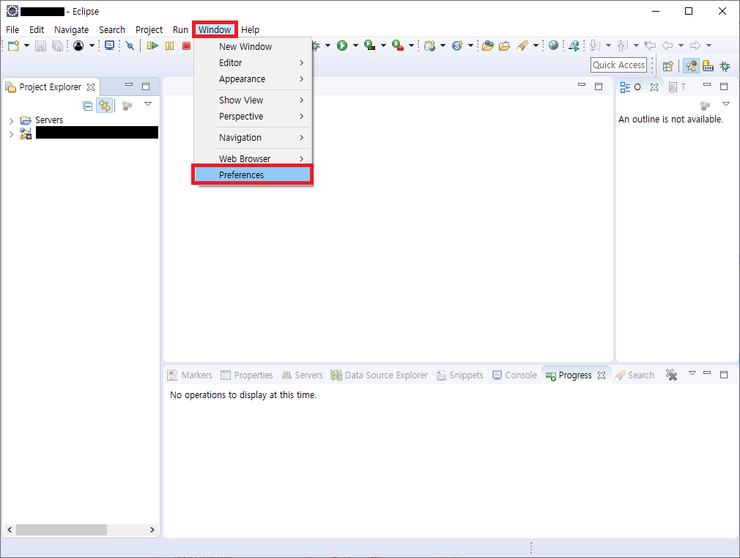
Task: Open Project Explorer View Menu dropdown triangle
Action: point(148,104)
